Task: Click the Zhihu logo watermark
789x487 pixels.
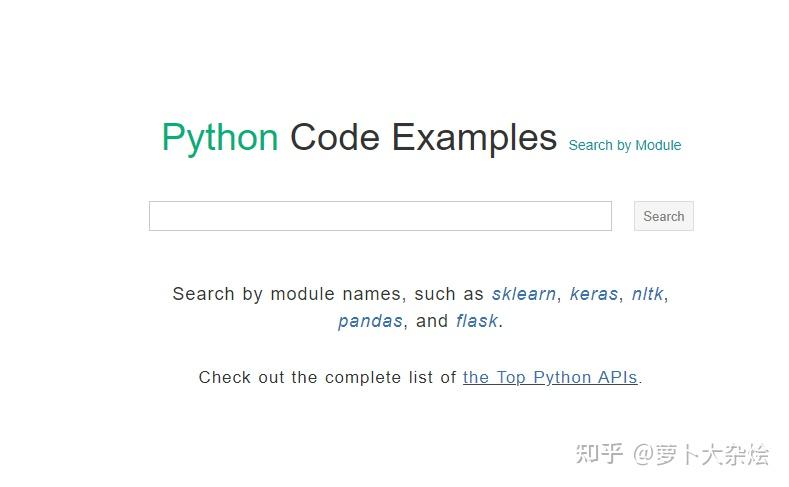Action: (599, 454)
